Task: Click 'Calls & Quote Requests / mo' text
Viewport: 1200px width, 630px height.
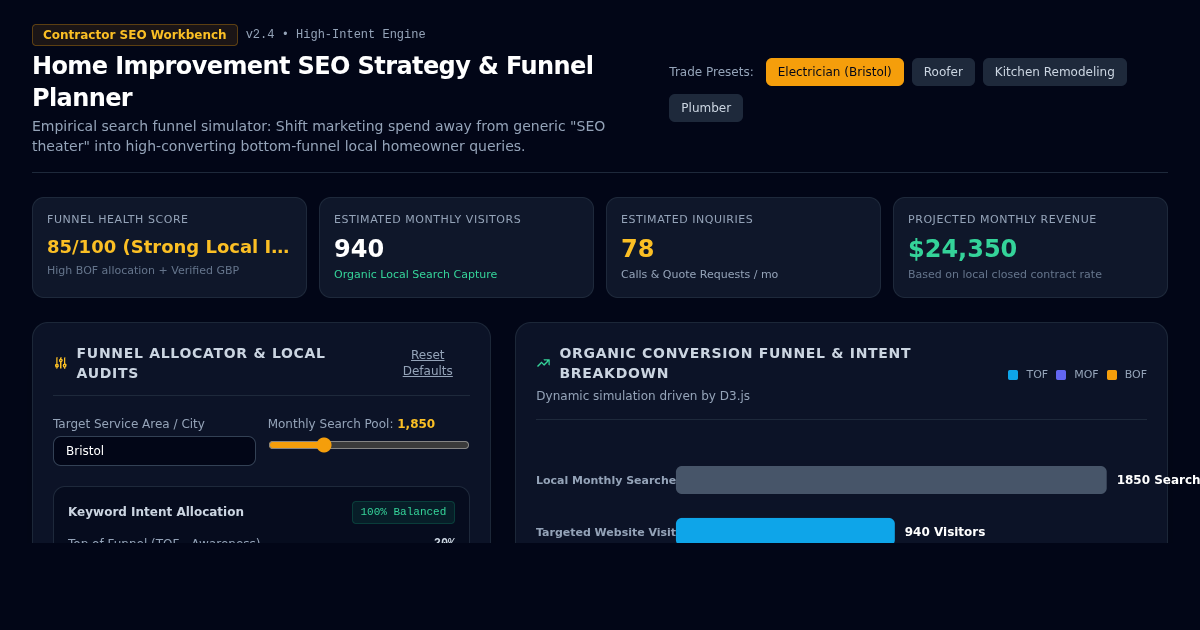Action: click(x=699, y=274)
